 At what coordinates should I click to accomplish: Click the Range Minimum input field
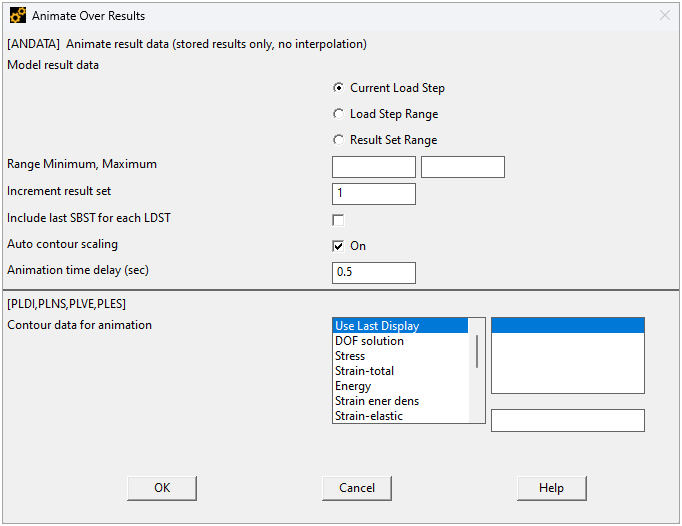point(373,167)
